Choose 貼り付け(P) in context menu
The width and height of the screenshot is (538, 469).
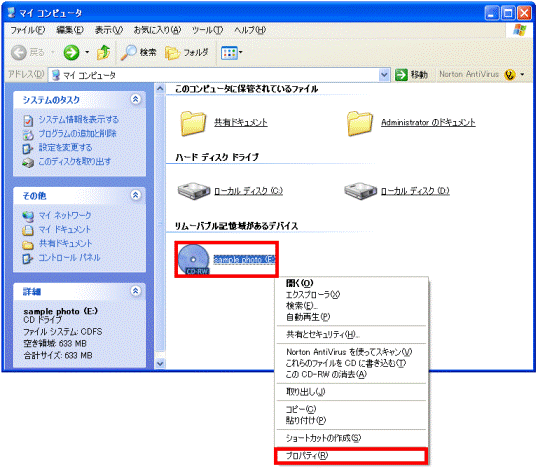tap(351, 420)
